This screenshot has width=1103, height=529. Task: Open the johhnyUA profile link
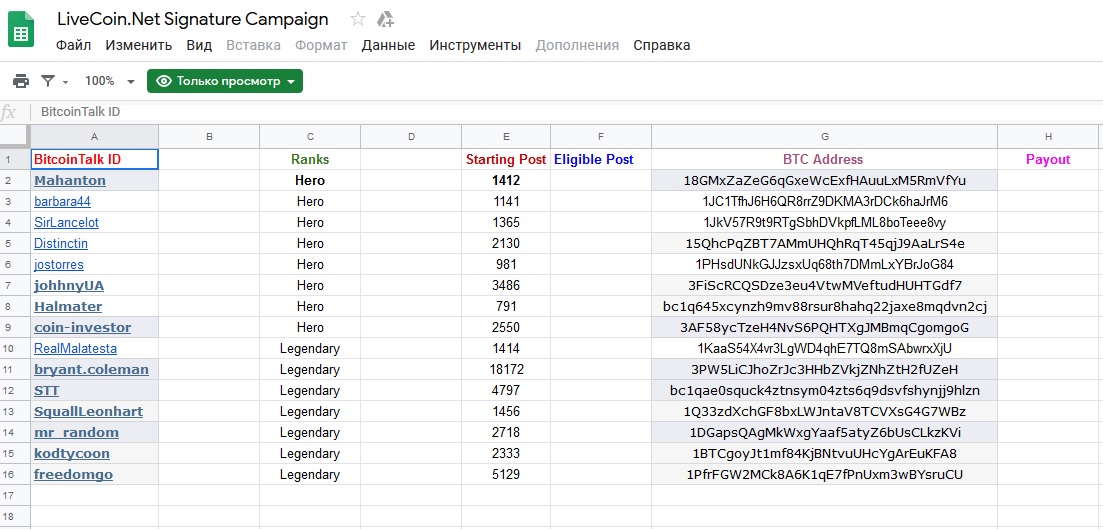coord(69,286)
